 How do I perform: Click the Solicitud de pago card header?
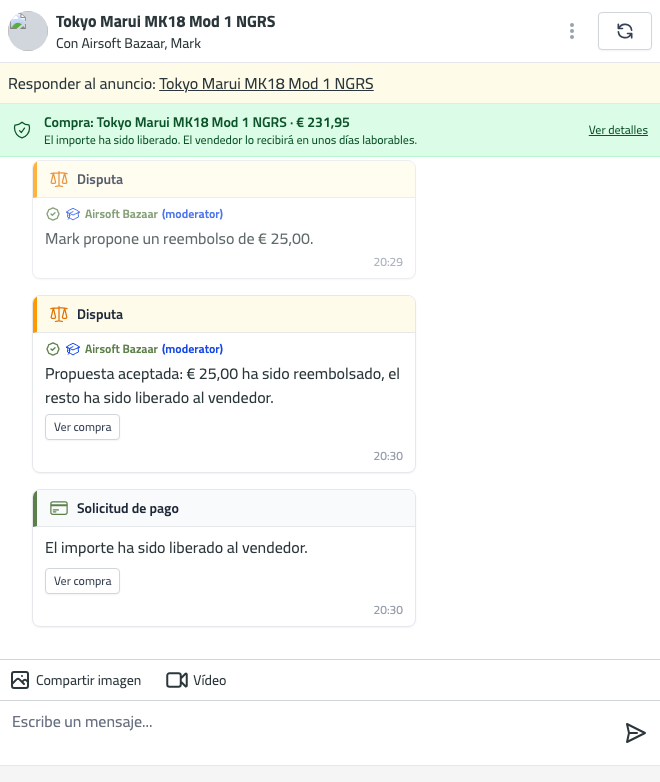(224, 508)
